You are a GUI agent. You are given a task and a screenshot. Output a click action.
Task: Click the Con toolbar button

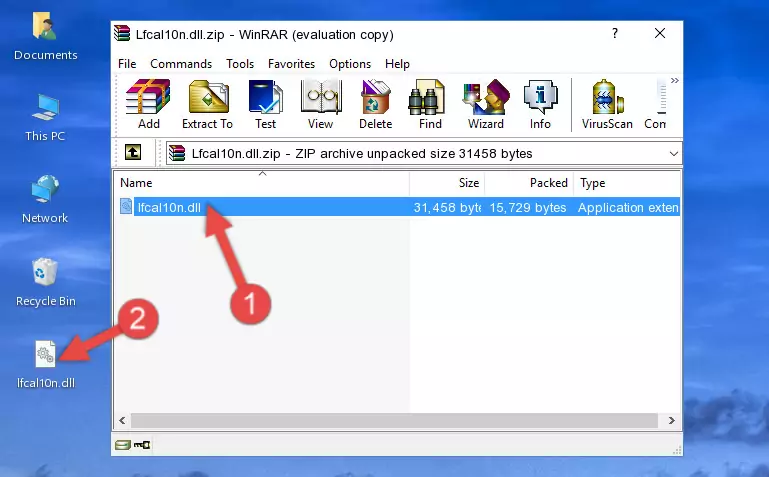(x=655, y=104)
